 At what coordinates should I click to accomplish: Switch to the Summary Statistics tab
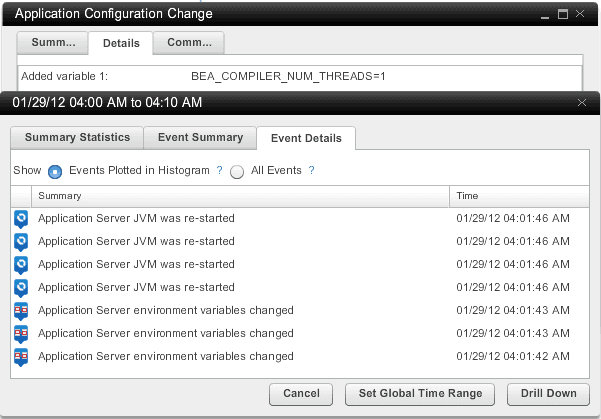tap(77, 138)
